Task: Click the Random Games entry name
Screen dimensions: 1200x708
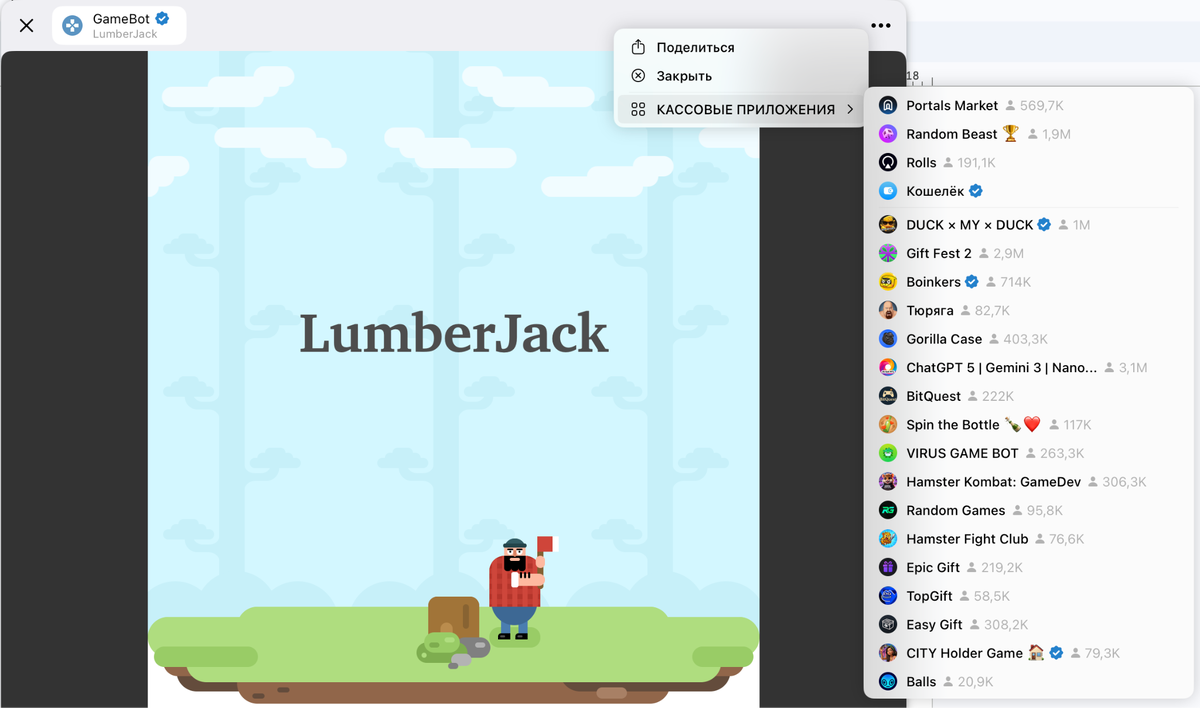Action: click(955, 510)
